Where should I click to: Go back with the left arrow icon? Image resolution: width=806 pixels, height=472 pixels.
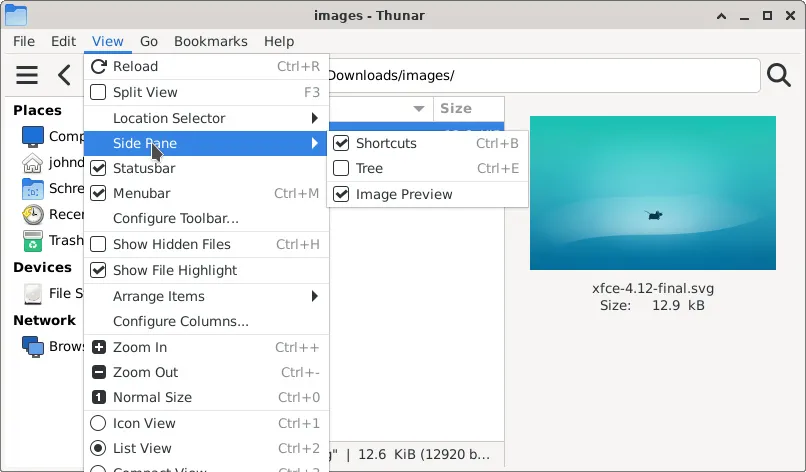tap(64, 75)
